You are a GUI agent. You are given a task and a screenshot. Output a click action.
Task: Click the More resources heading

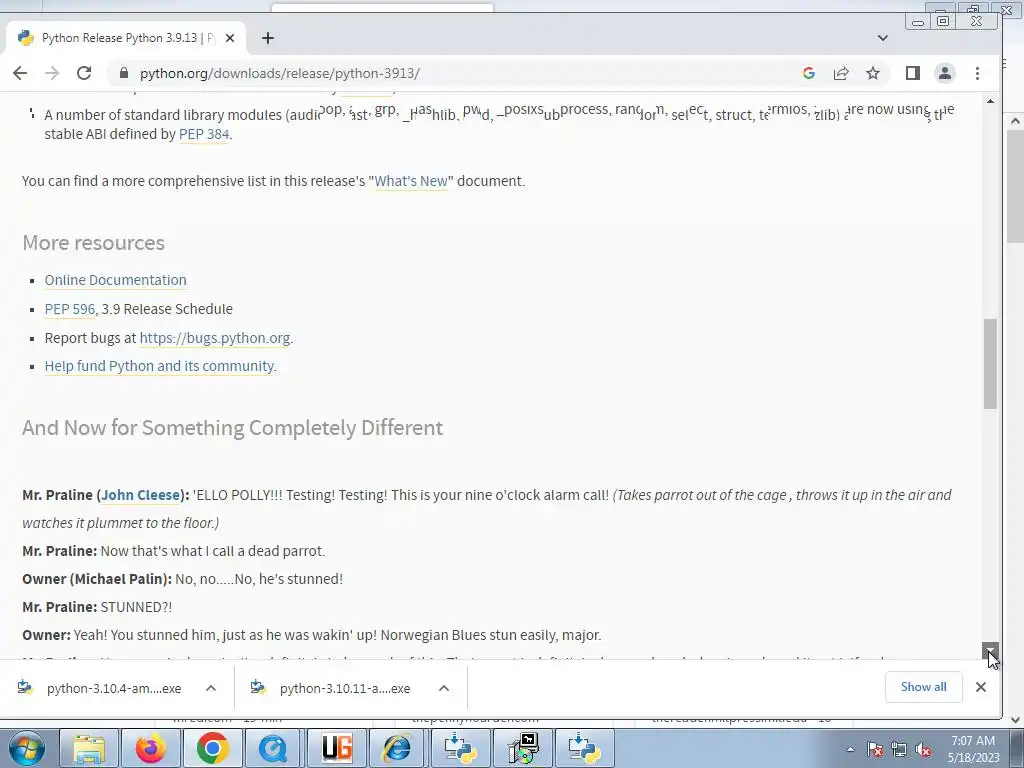(x=93, y=243)
